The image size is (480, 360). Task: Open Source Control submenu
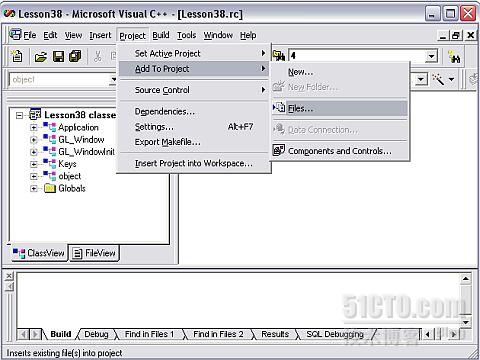tap(194, 90)
